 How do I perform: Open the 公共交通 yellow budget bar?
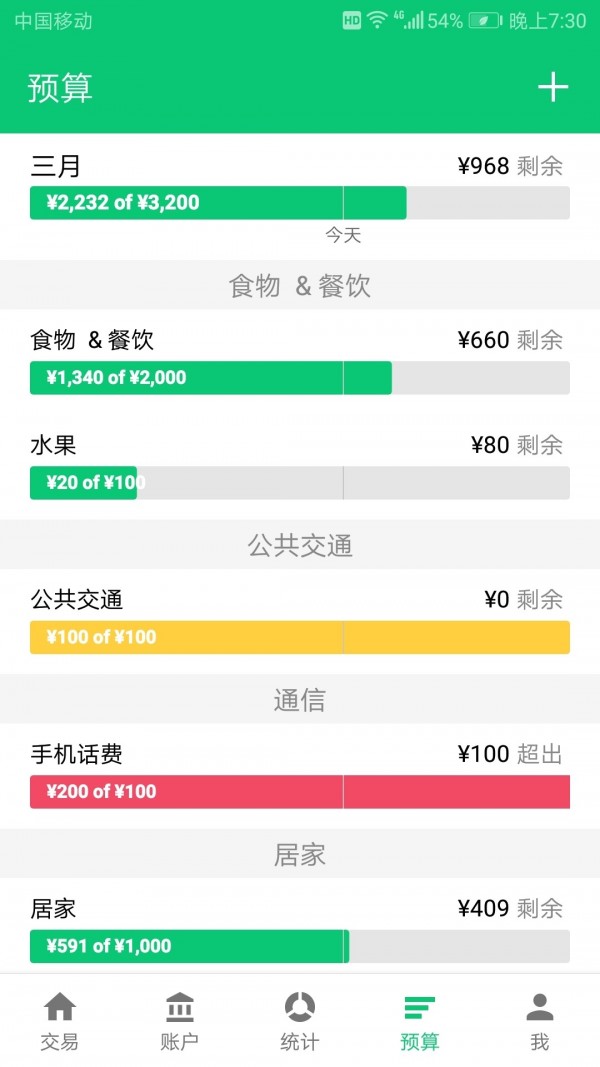300,637
